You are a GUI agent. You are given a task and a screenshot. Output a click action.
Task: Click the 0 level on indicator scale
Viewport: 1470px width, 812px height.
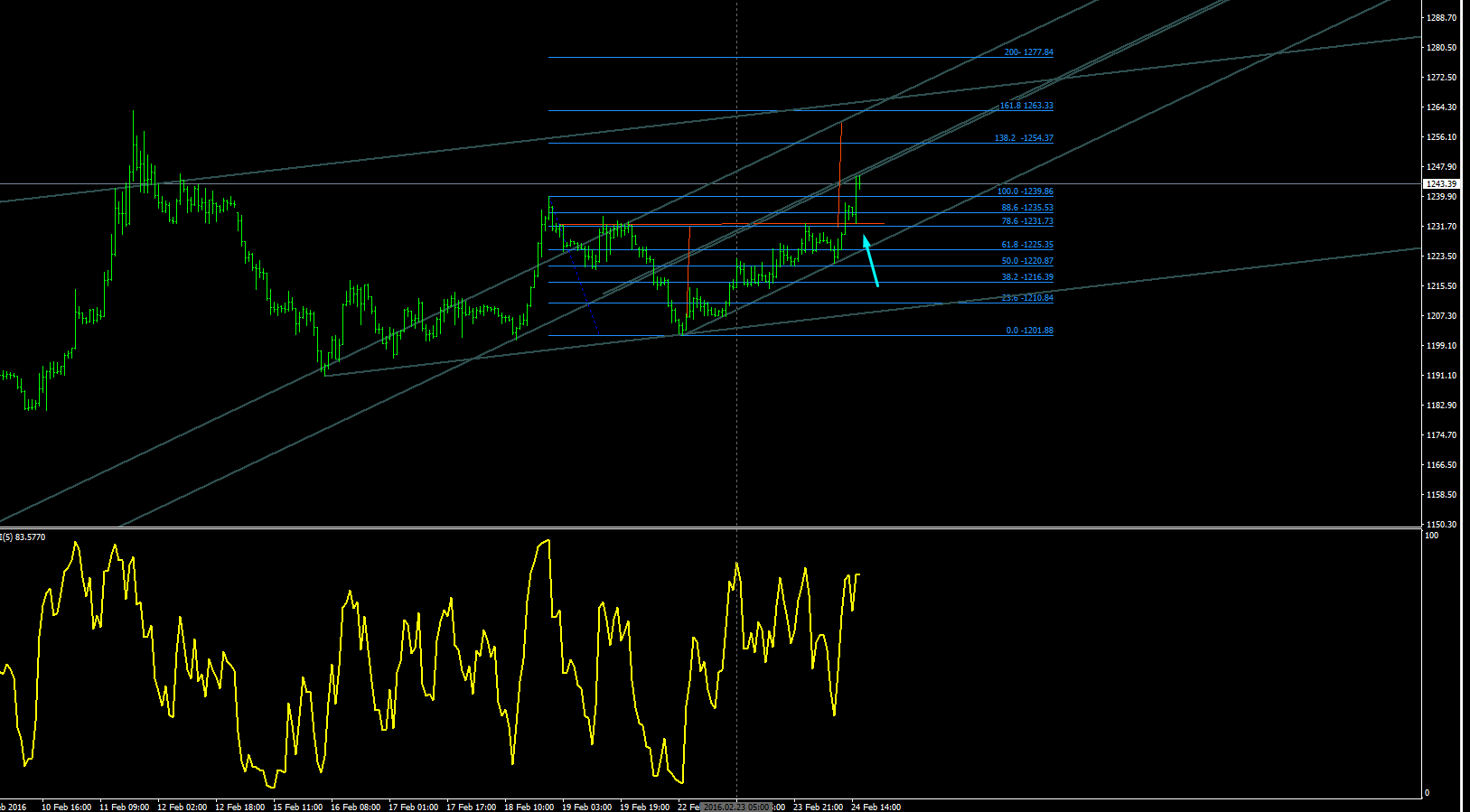1428,793
